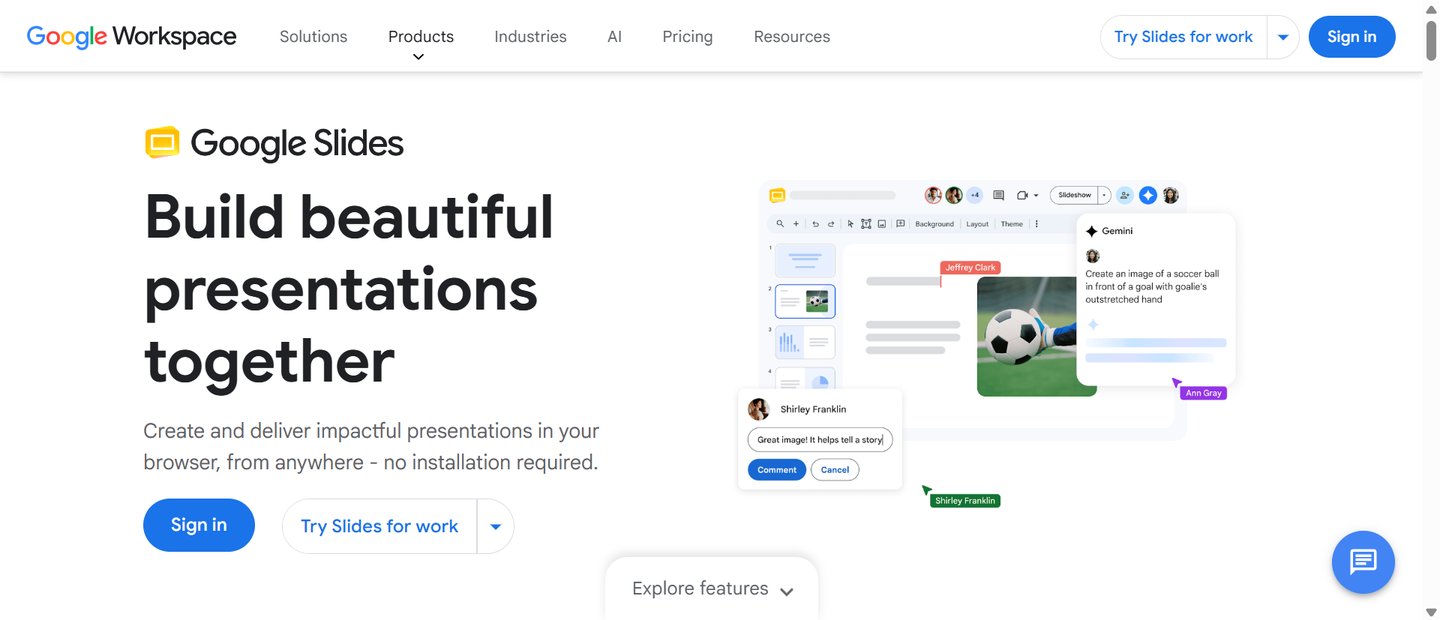Viewport: 1440px width, 620px height.
Task: Open dropdown arrow beside header Try Slides for work
Action: pyautogui.click(x=1283, y=37)
